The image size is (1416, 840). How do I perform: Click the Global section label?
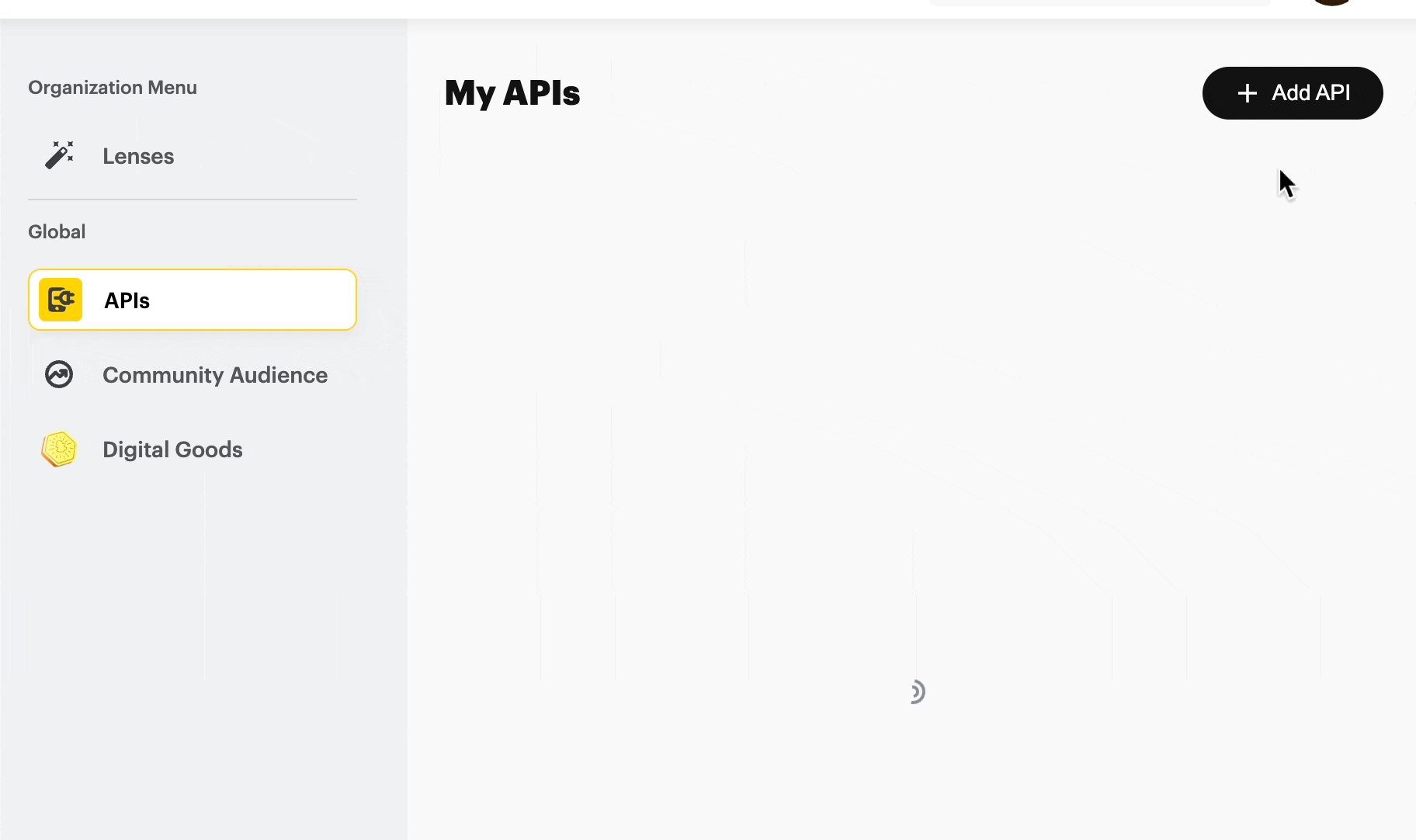pos(57,231)
